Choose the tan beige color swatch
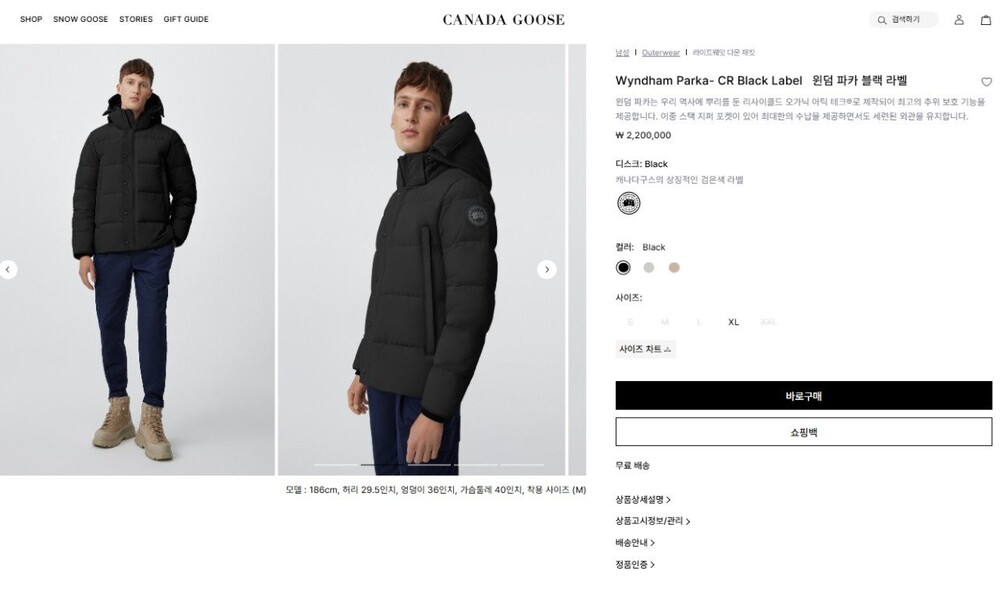Viewport: 1000px width, 592px height. (674, 267)
